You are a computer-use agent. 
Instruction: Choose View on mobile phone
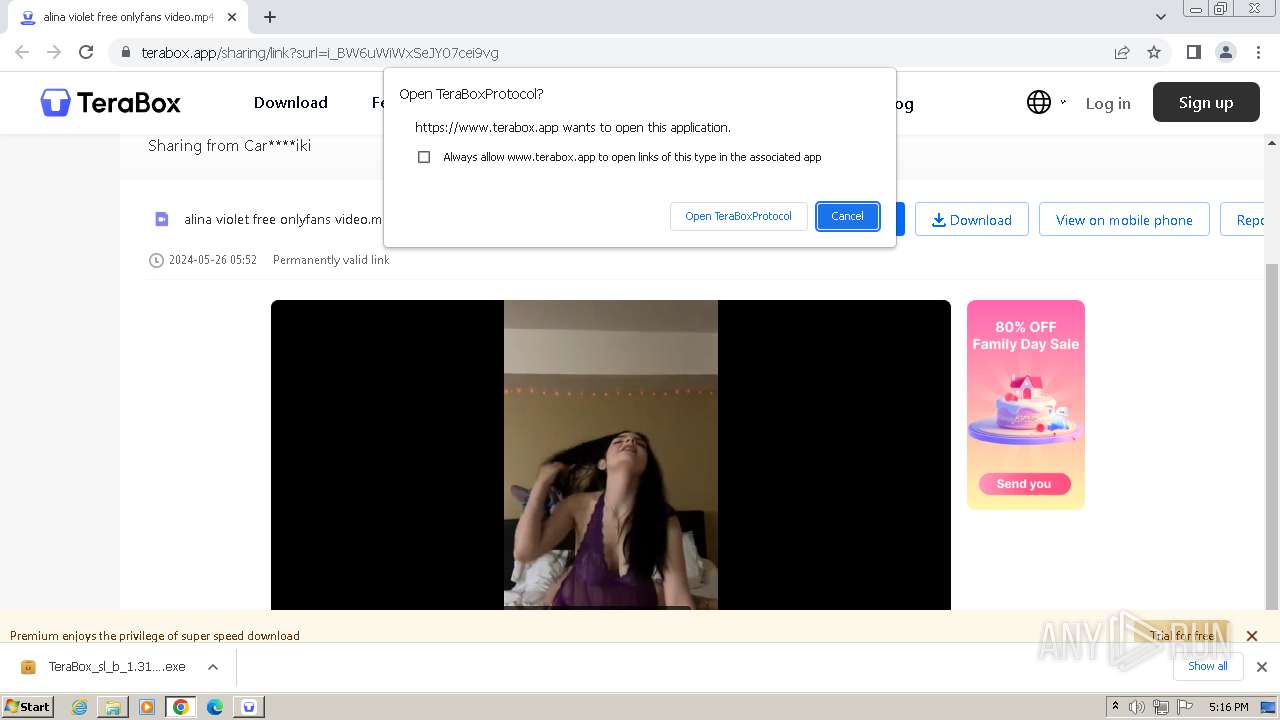click(x=1124, y=219)
